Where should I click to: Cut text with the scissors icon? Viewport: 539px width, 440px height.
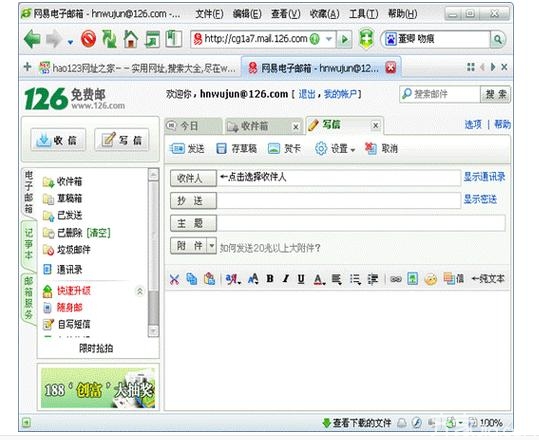tap(175, 279)
